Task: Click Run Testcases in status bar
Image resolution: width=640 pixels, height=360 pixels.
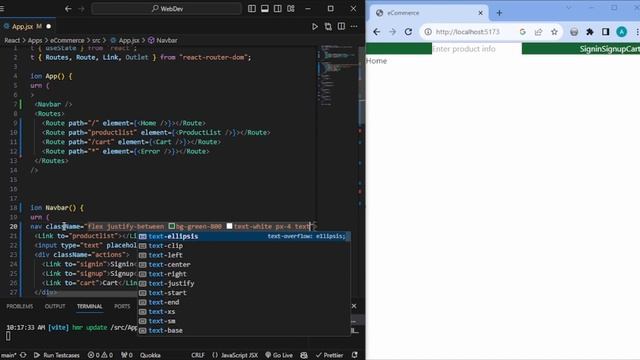Action: 57,355
